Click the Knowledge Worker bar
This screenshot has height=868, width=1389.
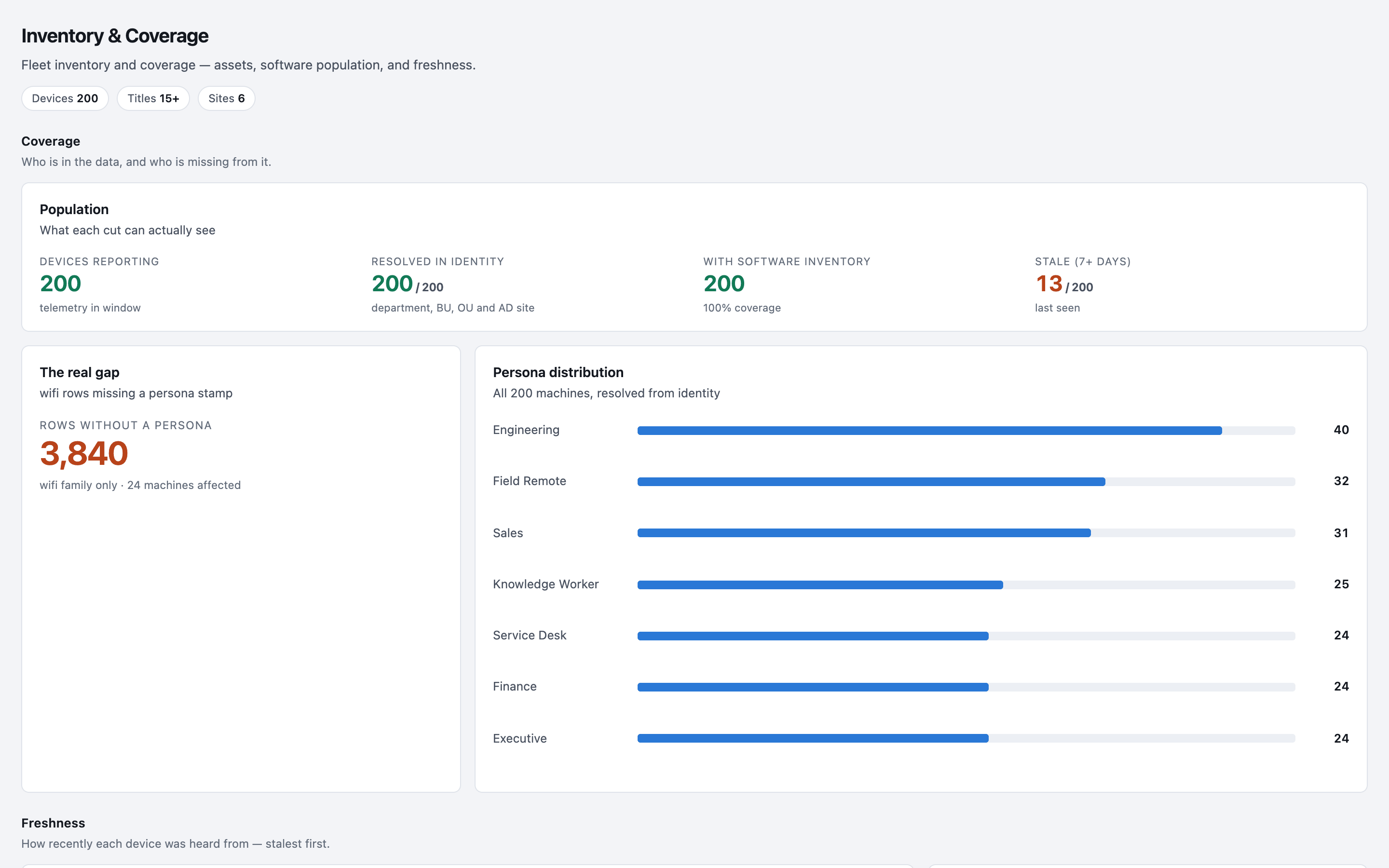(966, 585)
